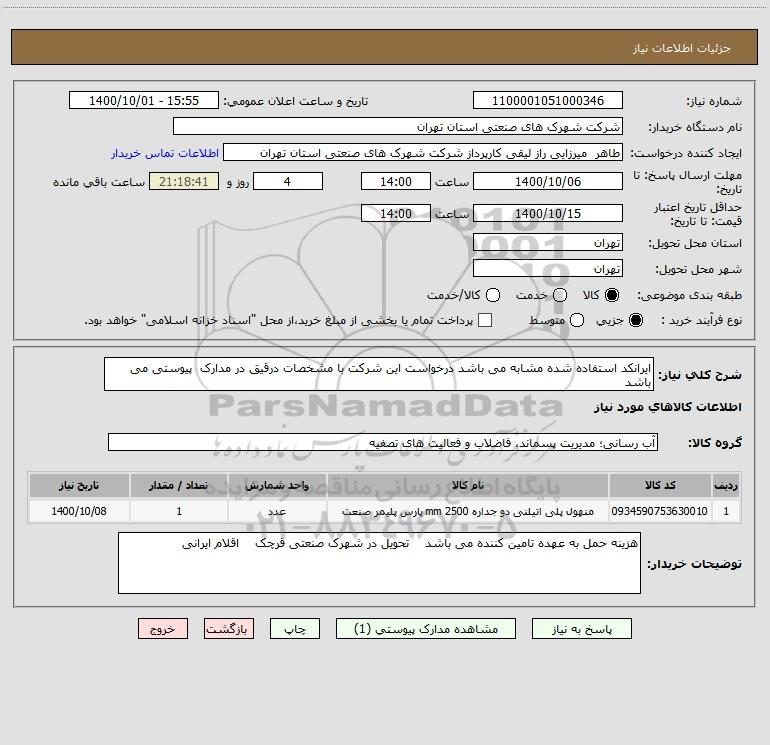Click the quantity cell showing 1

click(179, 511)
